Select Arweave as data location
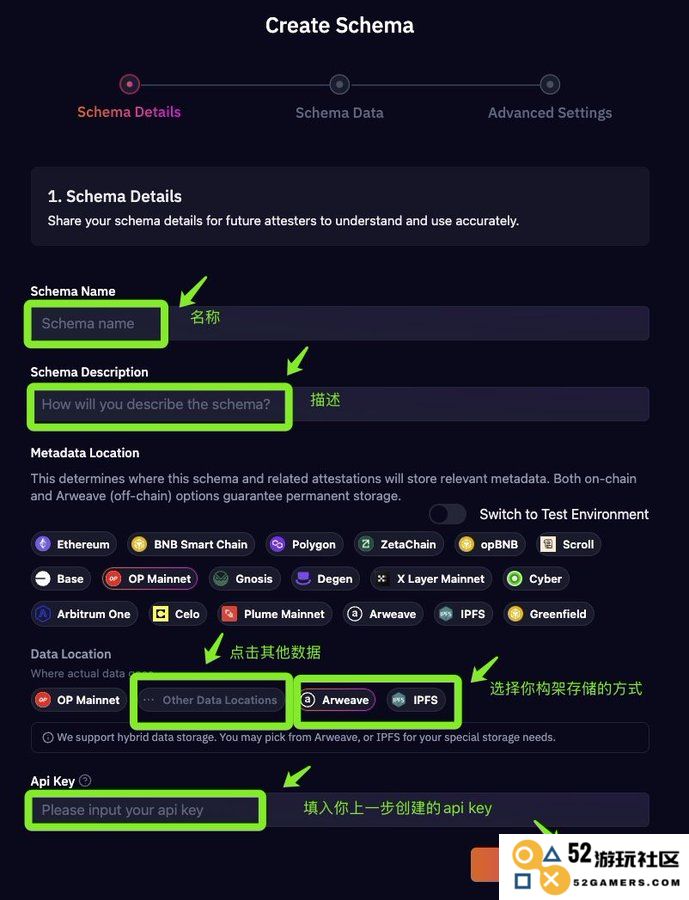689x900 pixels. point(337,700)
